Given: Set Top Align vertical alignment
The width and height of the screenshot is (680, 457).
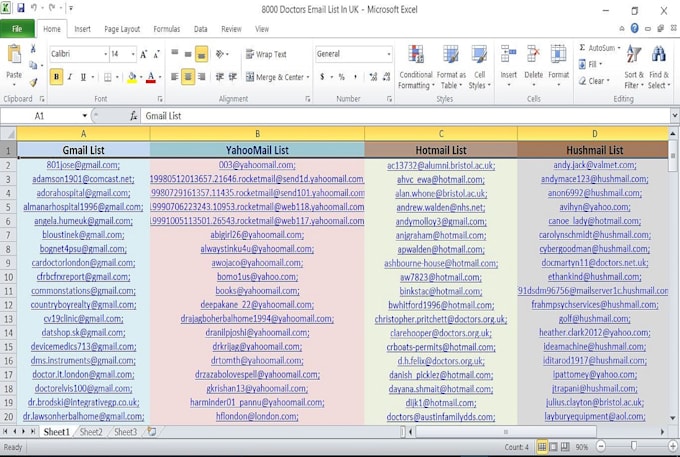Looking at the screenshot, I should pos(175,53).
